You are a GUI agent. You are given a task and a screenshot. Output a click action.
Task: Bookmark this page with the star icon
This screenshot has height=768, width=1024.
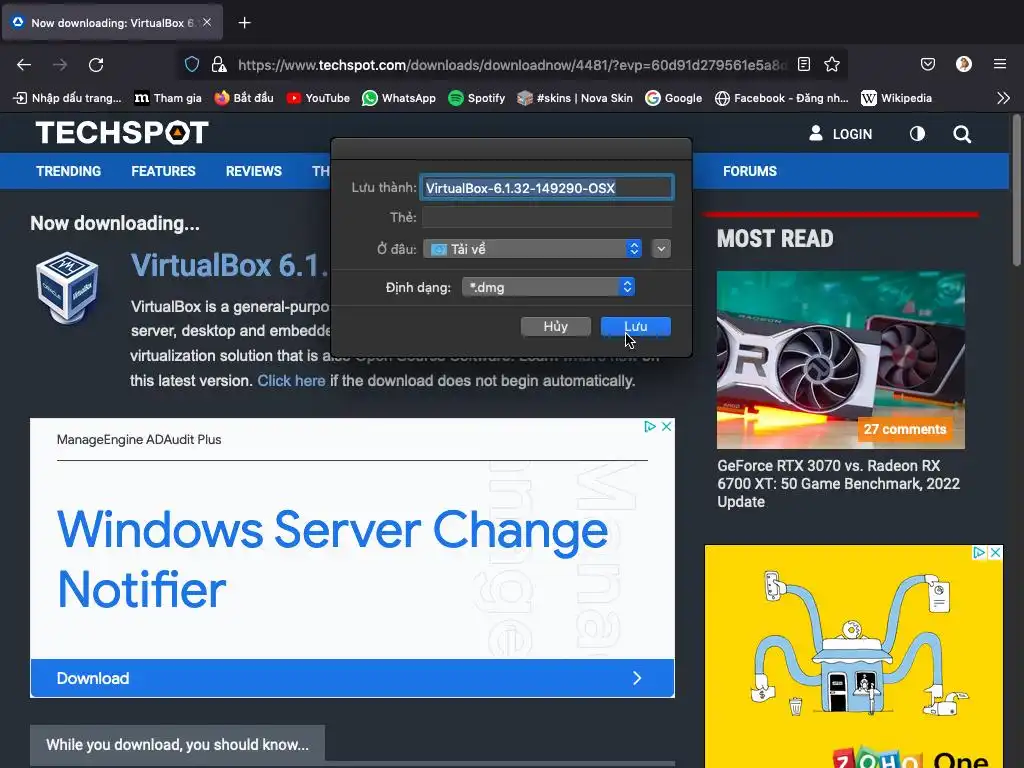tap(832, 64)
